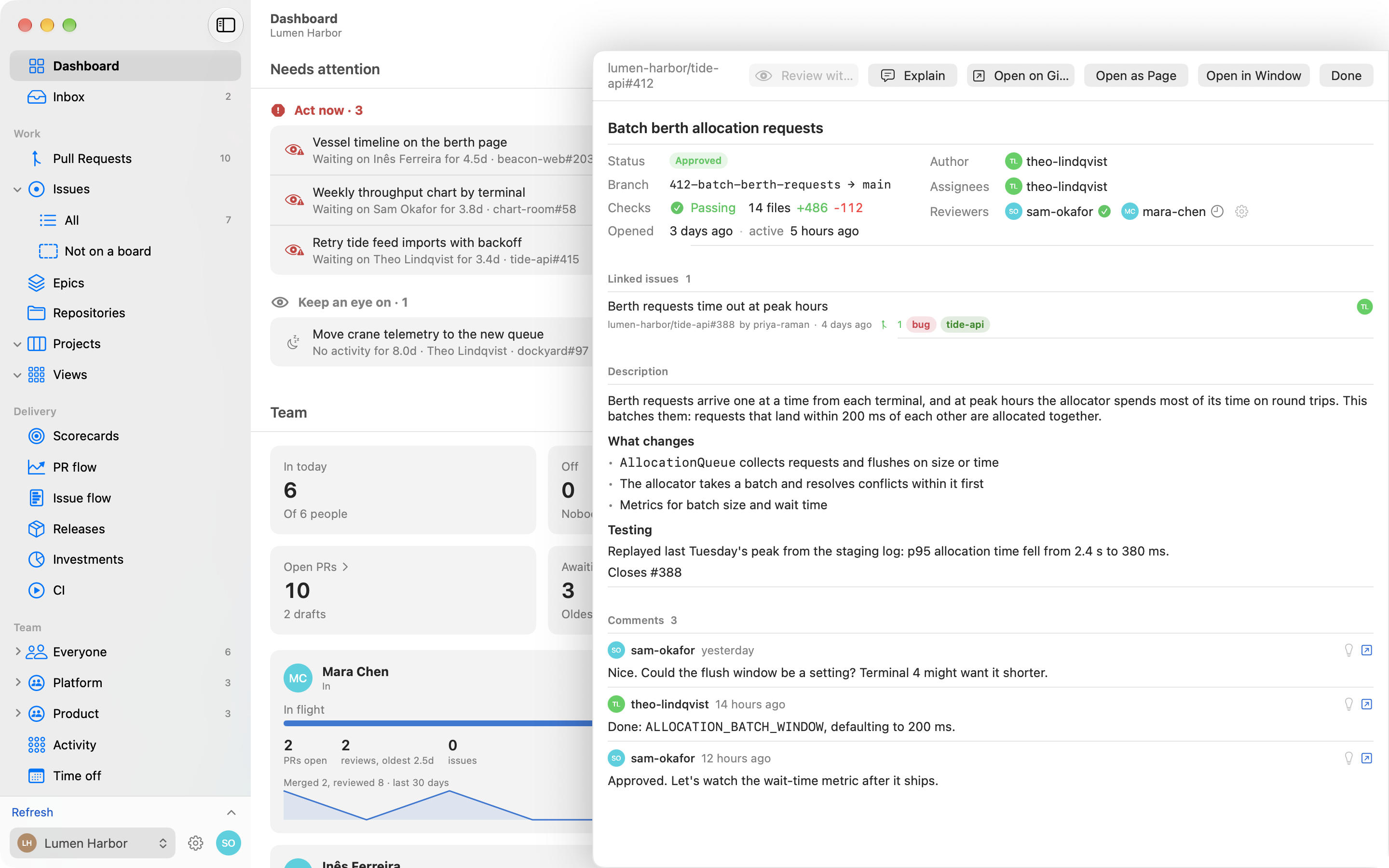
Task: Open the Open PRs card link
Action: click(x=316, y=567)
